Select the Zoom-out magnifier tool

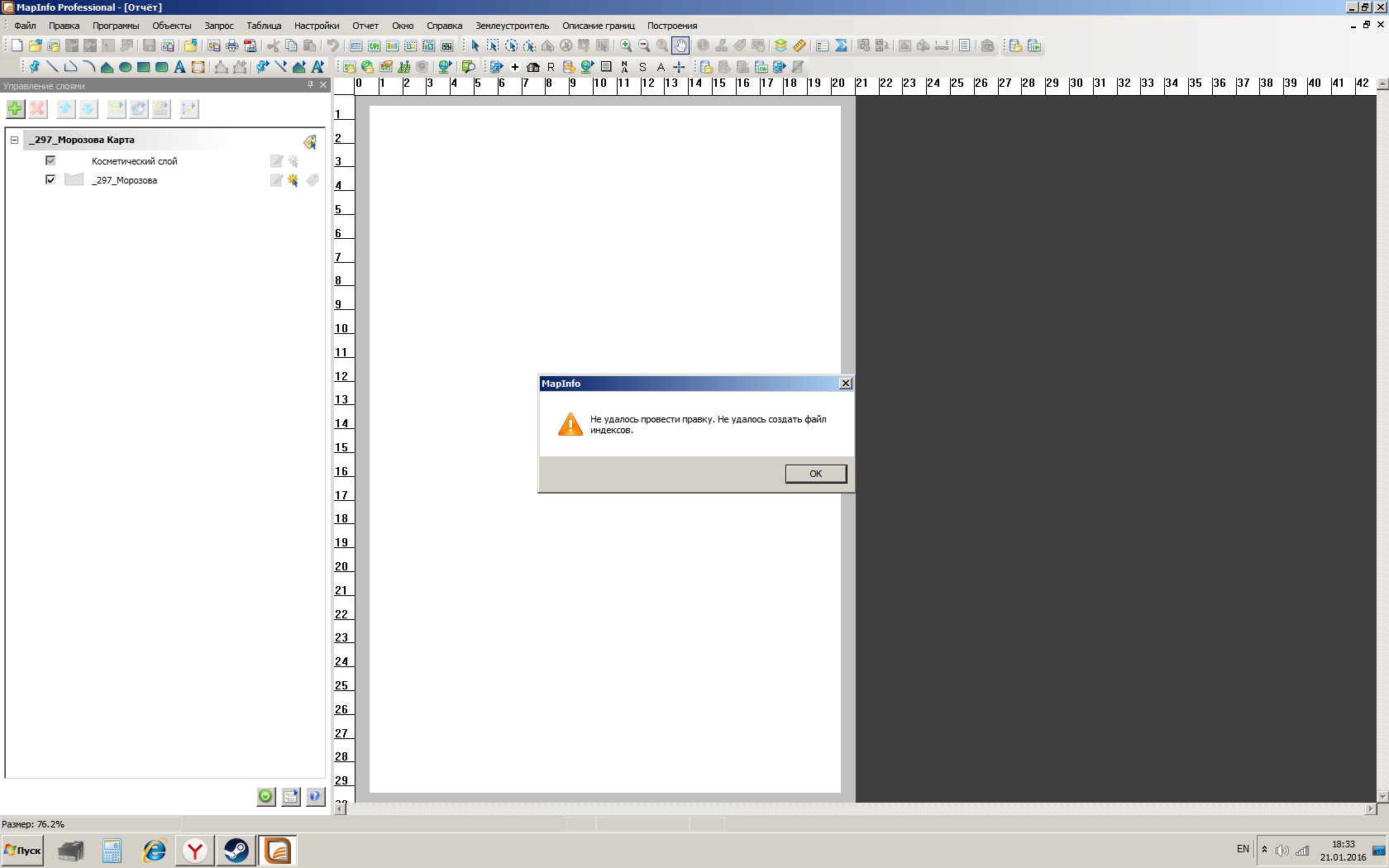pyautogui.click(x=644, y=45)
